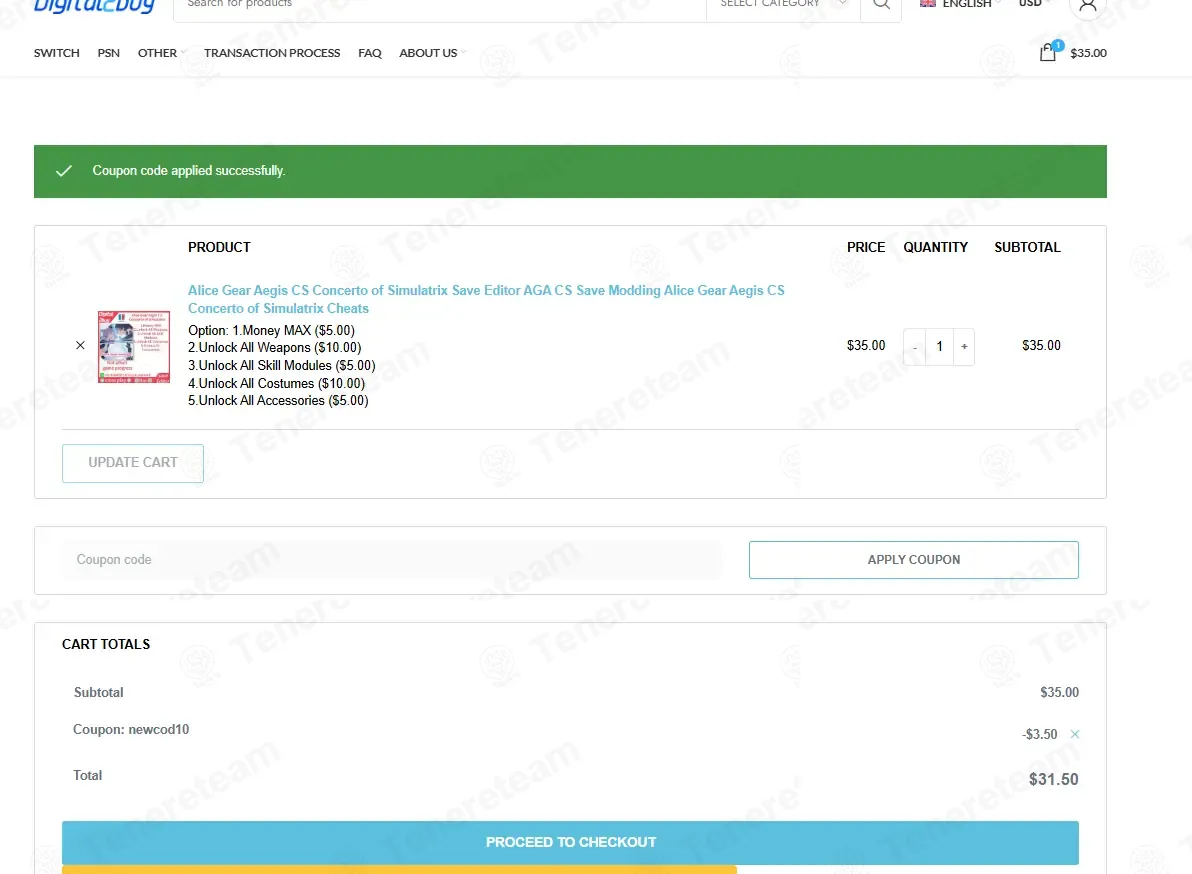This screenshot has height=874, width=1192.
Task: Click the DigitalZBug site logo
Action: 94,6
